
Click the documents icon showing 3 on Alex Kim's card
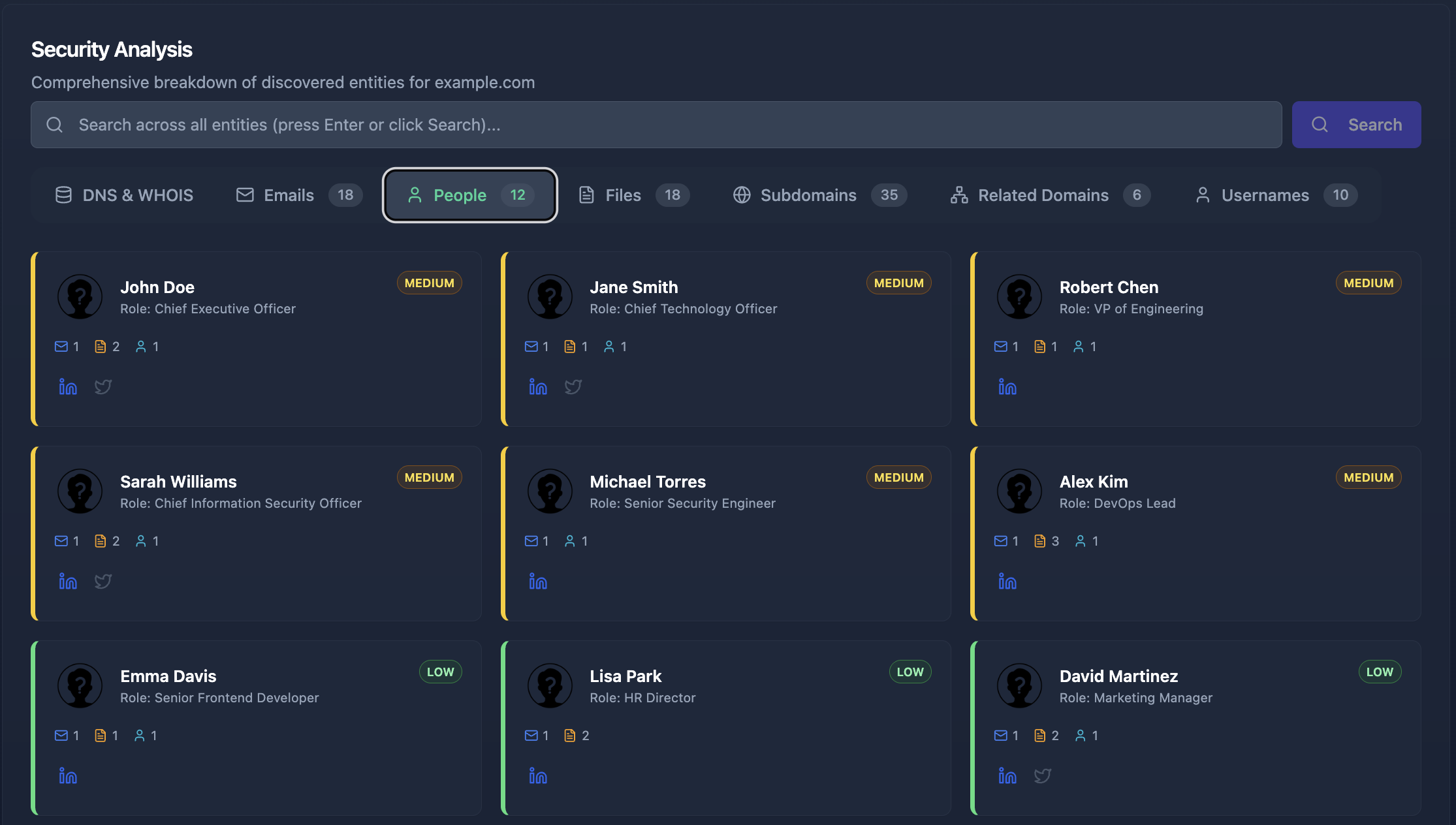click(x=1039, y=541)
